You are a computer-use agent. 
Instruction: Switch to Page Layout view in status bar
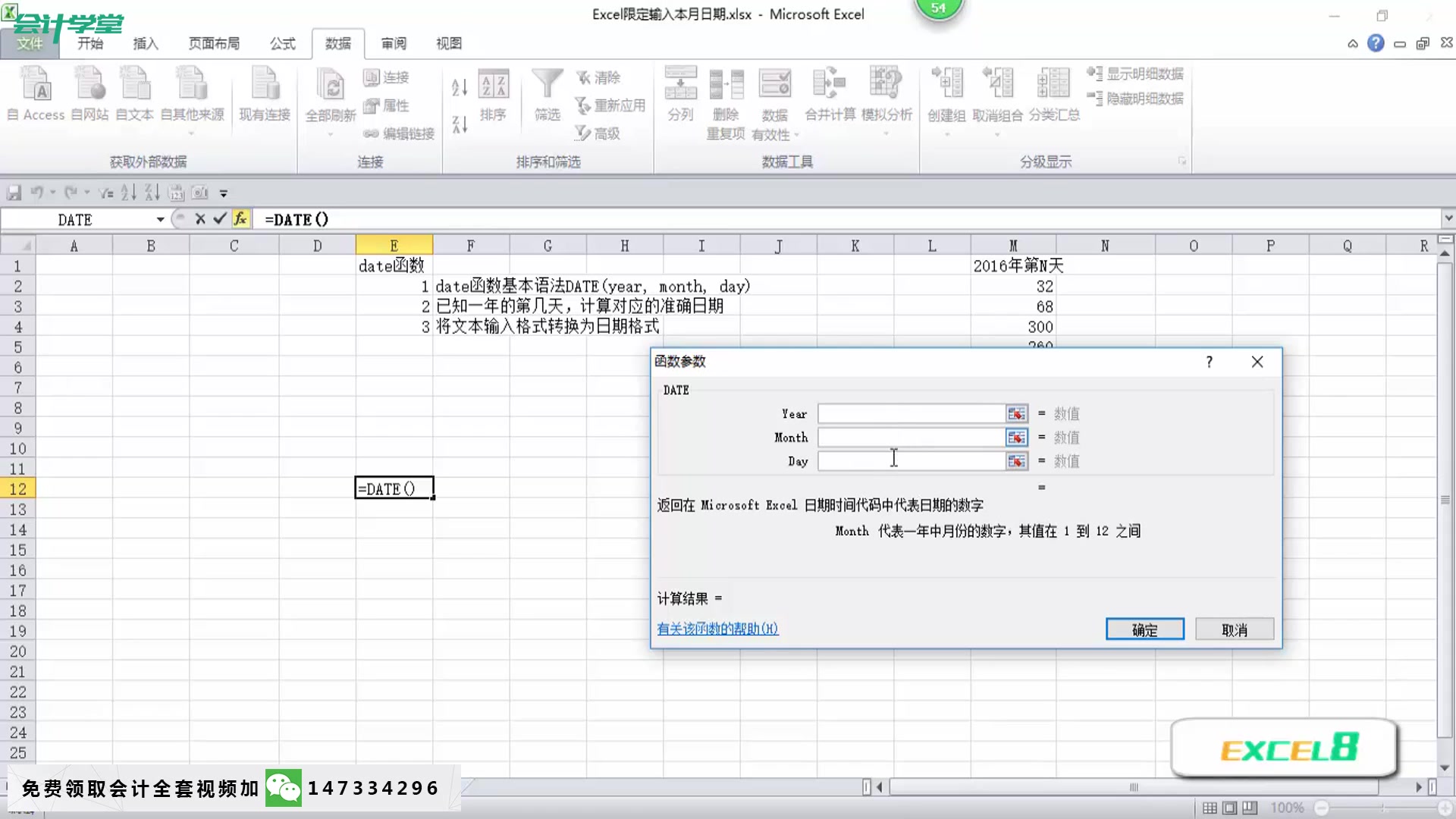point(1230,808)
